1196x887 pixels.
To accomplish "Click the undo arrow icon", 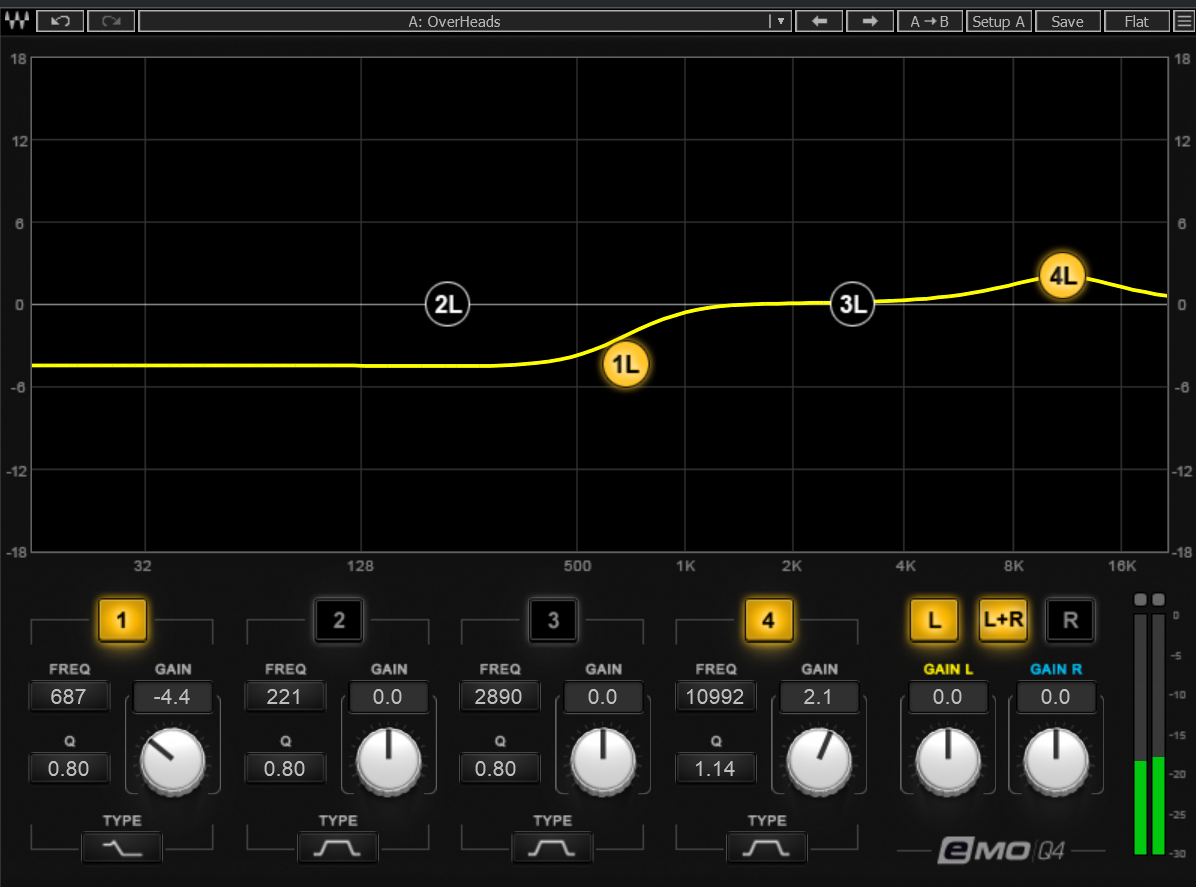I will [60, 21].
